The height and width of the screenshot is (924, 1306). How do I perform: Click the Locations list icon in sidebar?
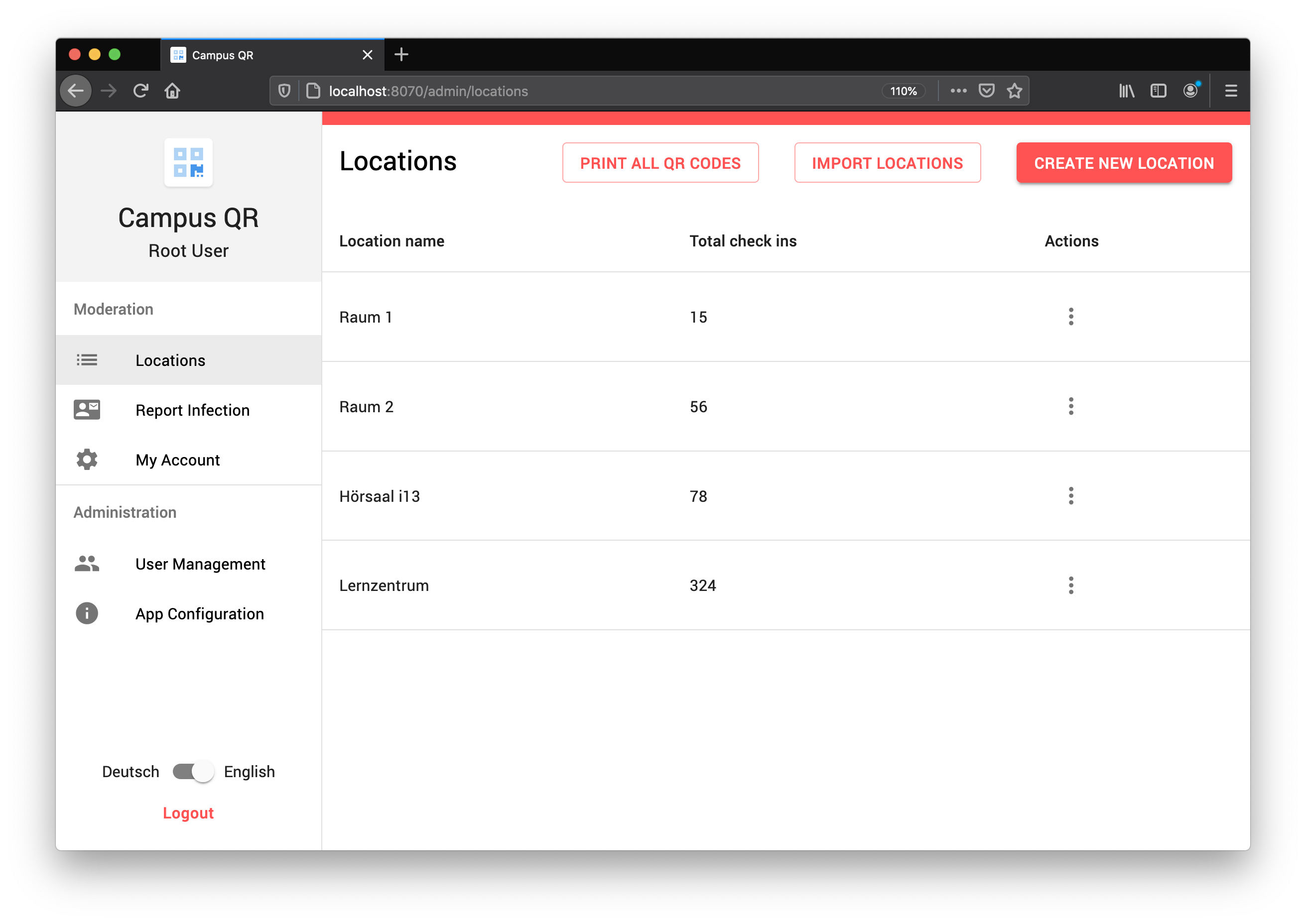pos(87,360)
